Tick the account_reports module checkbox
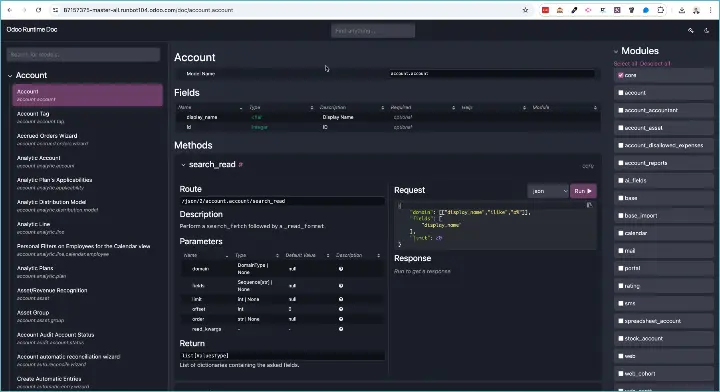 point(621,163)
